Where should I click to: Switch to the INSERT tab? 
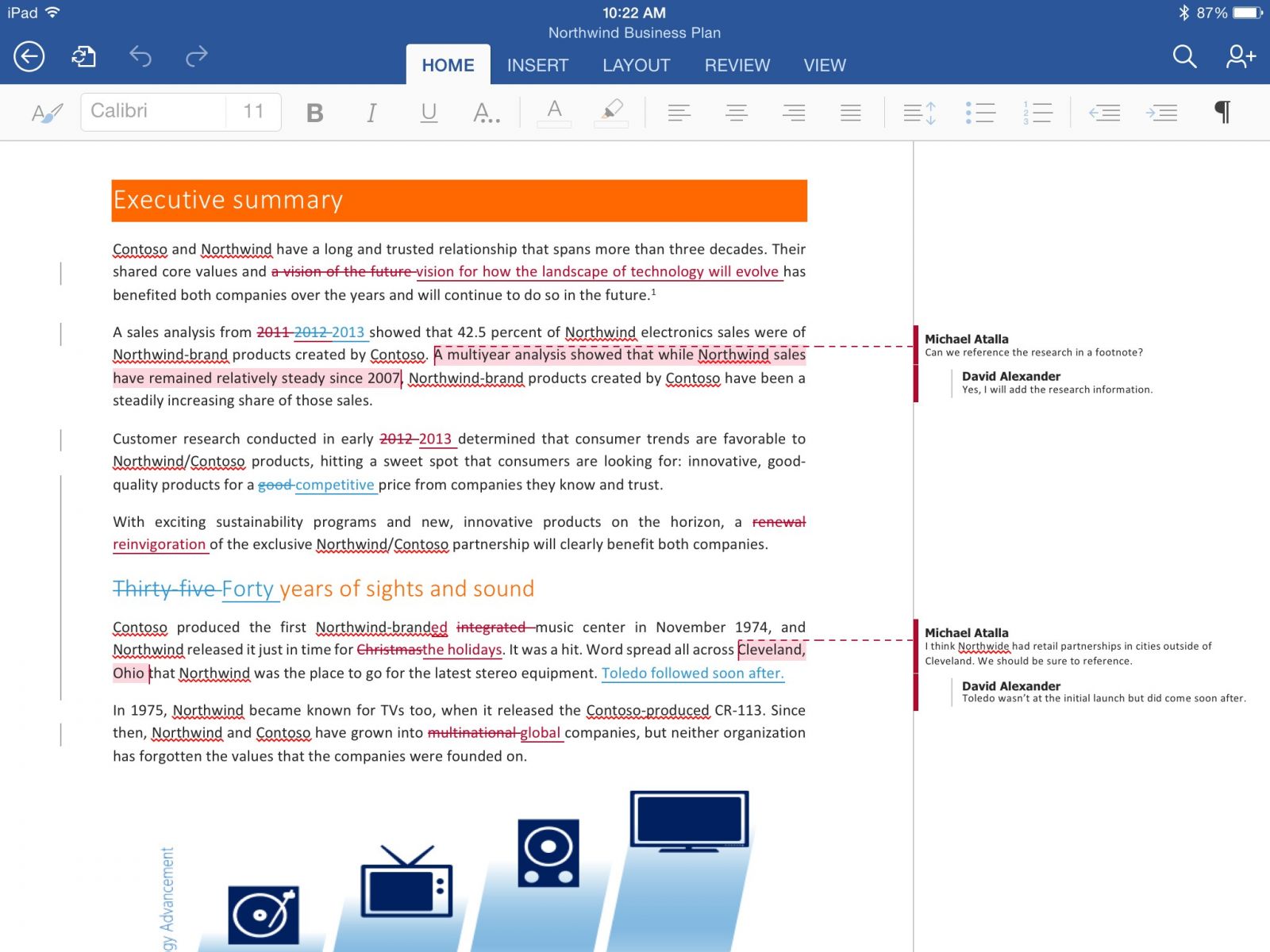(537, 65)
